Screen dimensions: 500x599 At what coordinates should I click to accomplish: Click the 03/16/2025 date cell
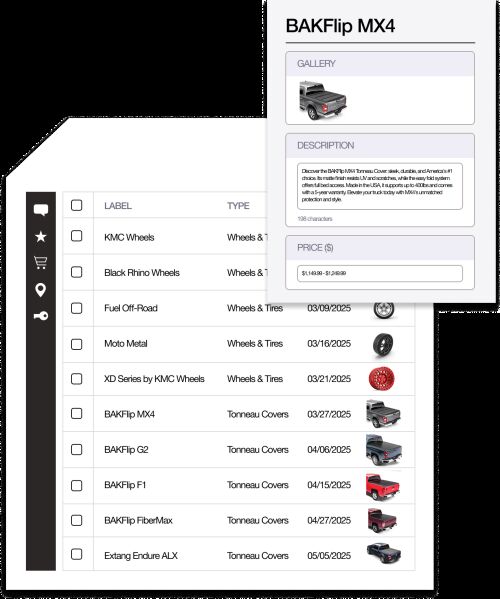329,343
